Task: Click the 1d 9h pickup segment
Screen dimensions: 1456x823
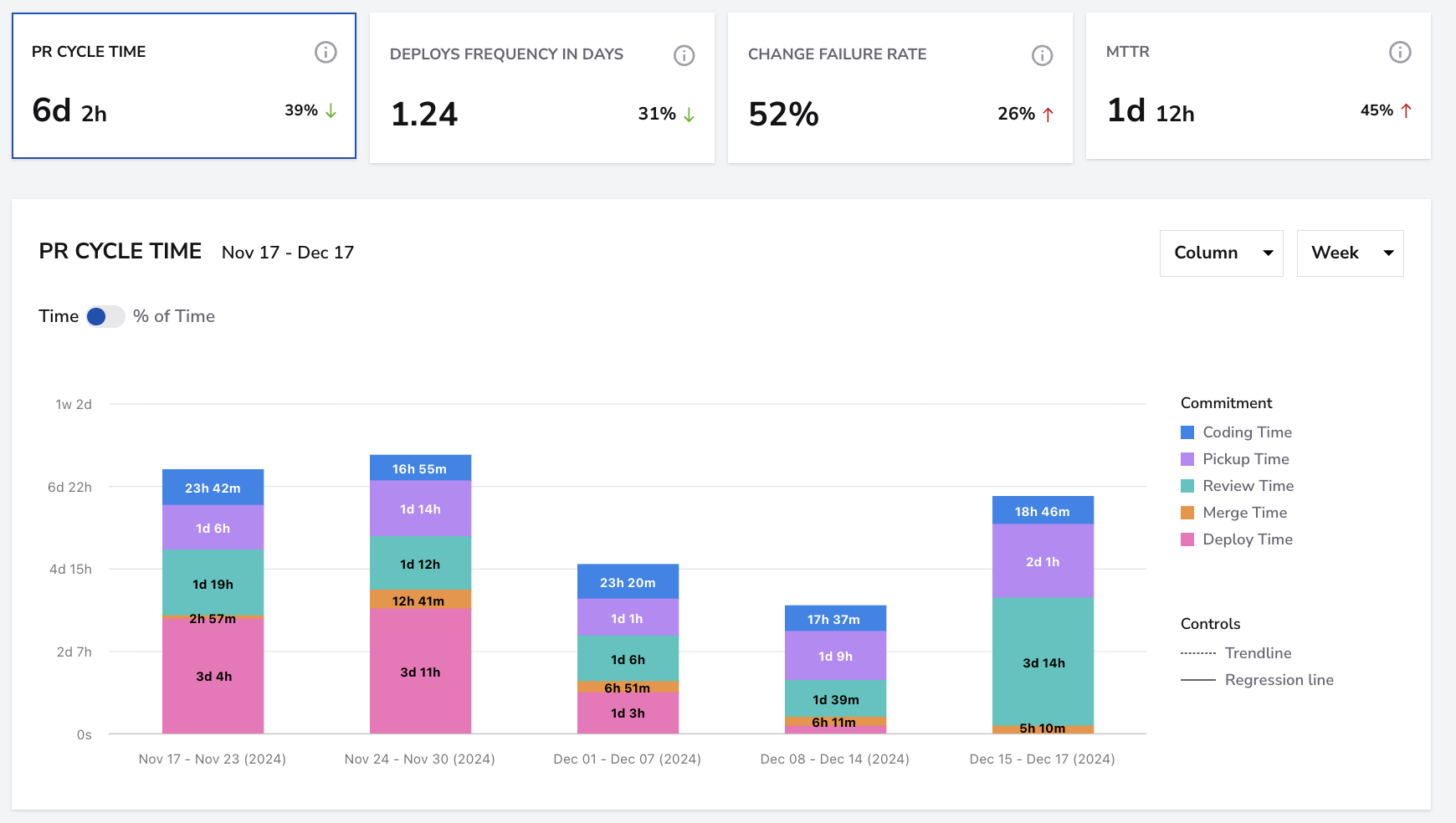Action: pos(835,657)
